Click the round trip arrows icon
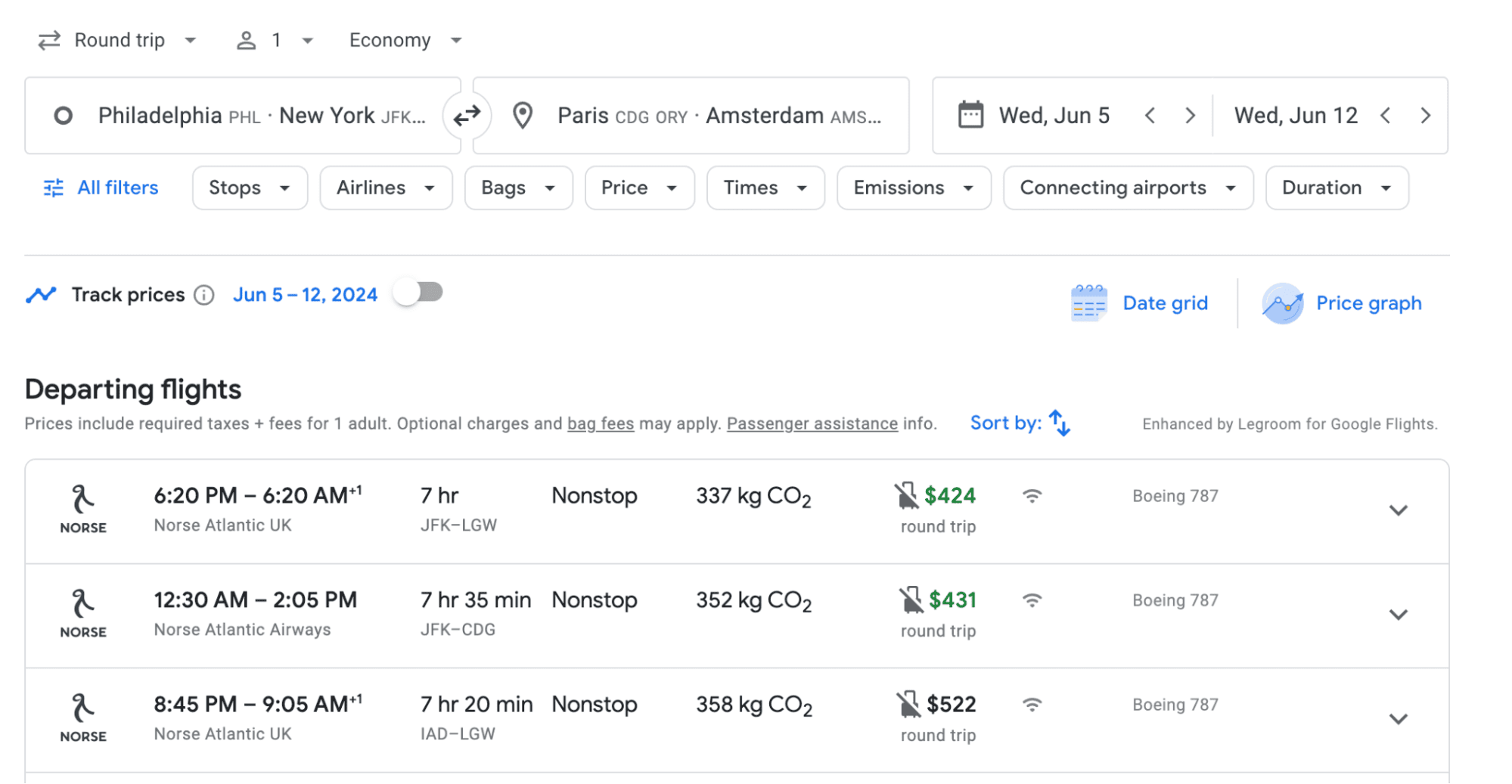This screenshot has width=1512, height=784. pos(49,40)
